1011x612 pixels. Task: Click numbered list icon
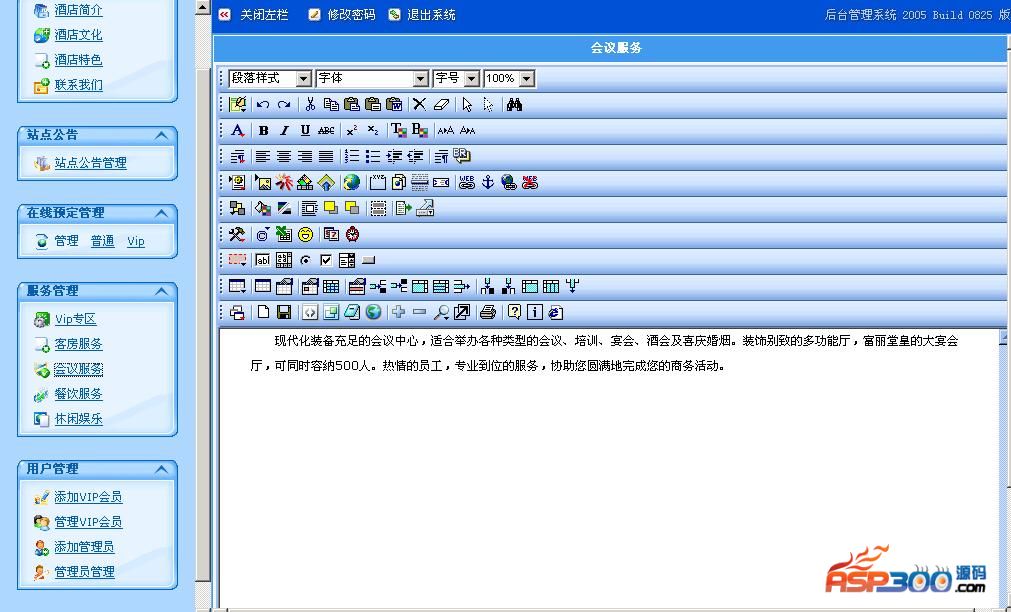(x=351, y=156)
